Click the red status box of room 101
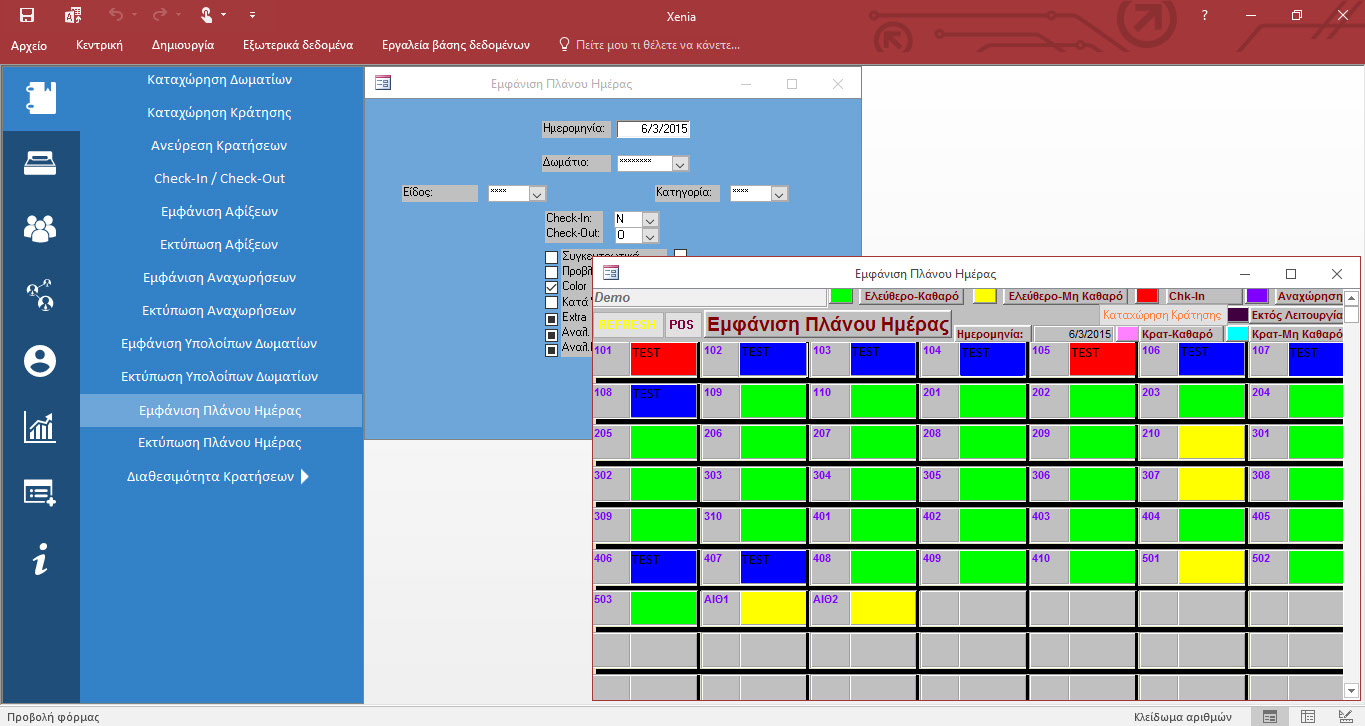1365x726 pixels. [x=663, y=359]
